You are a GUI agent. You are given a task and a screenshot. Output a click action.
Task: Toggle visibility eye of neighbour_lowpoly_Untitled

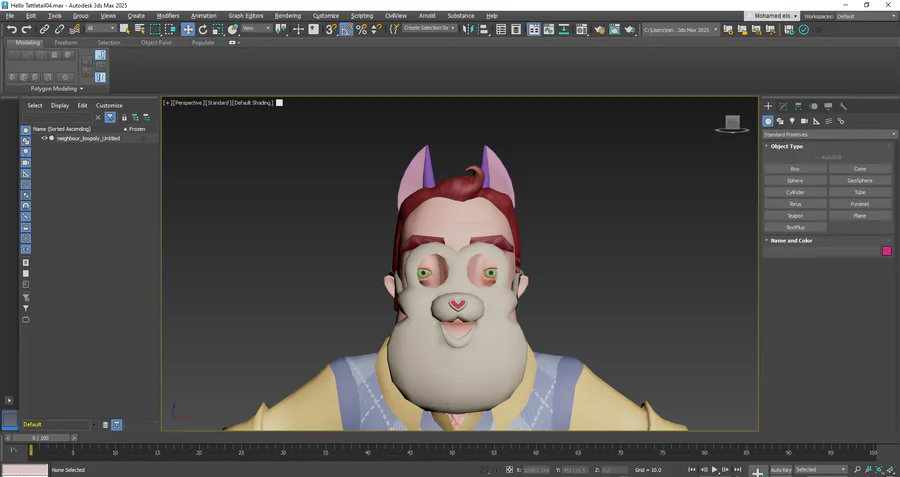(44, 138)
